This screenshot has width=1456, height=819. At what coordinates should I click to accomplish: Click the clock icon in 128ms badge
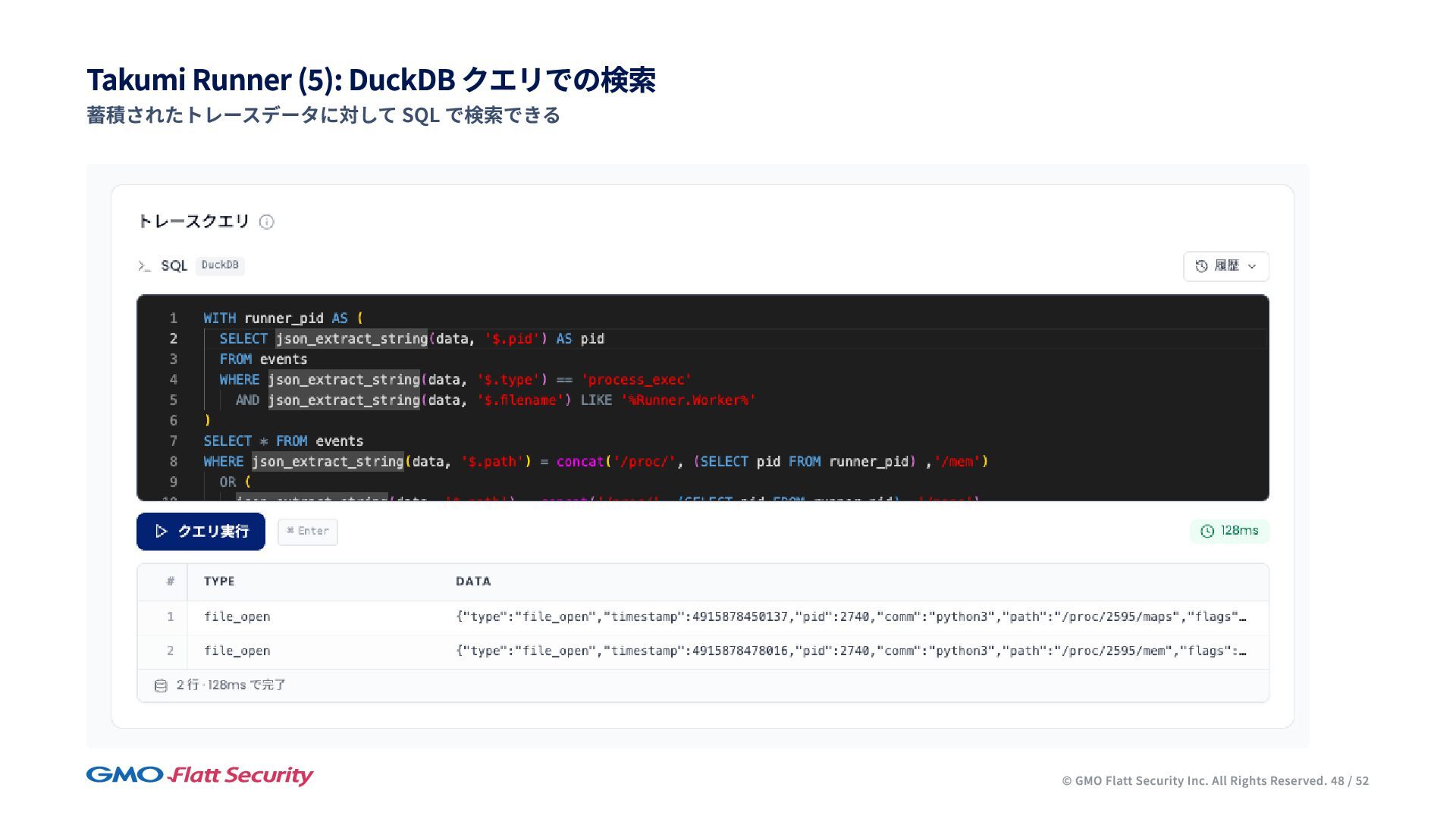(1207, 532)
